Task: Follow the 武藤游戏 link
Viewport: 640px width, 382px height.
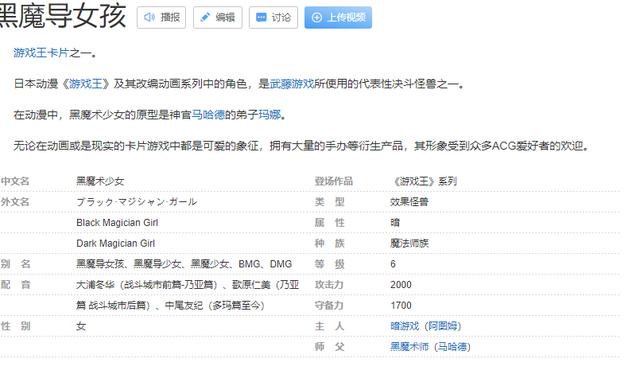Action: click(291, 84)
